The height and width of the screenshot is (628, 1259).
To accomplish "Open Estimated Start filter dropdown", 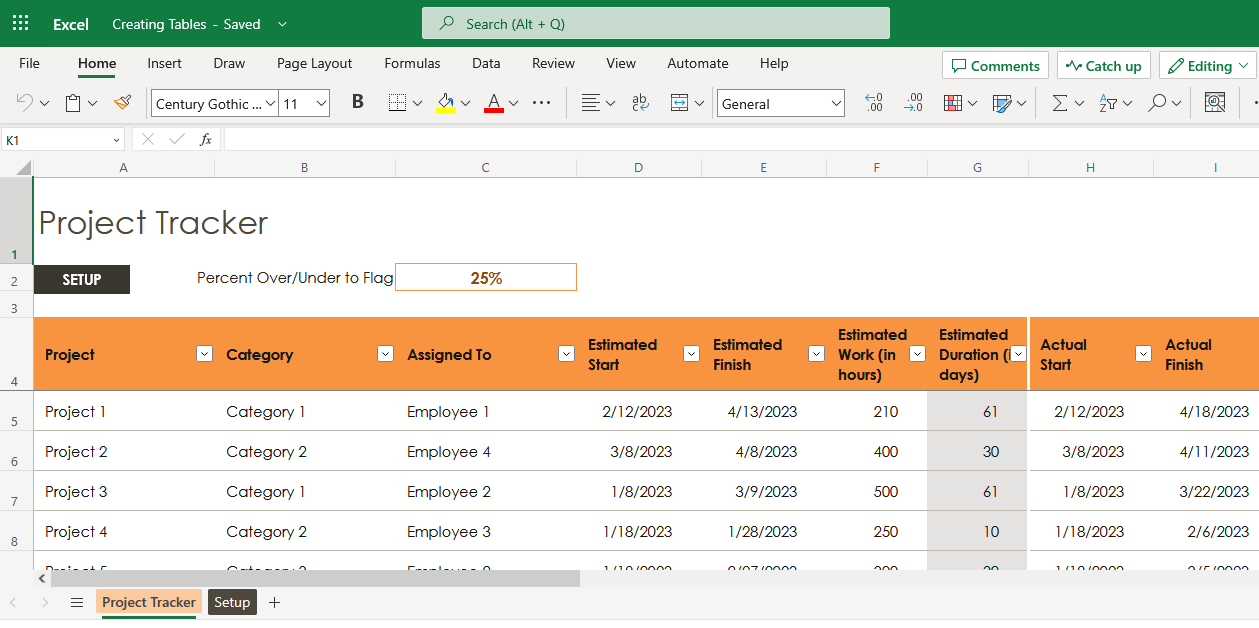I will pyautogui.click(x=691, y=354).
